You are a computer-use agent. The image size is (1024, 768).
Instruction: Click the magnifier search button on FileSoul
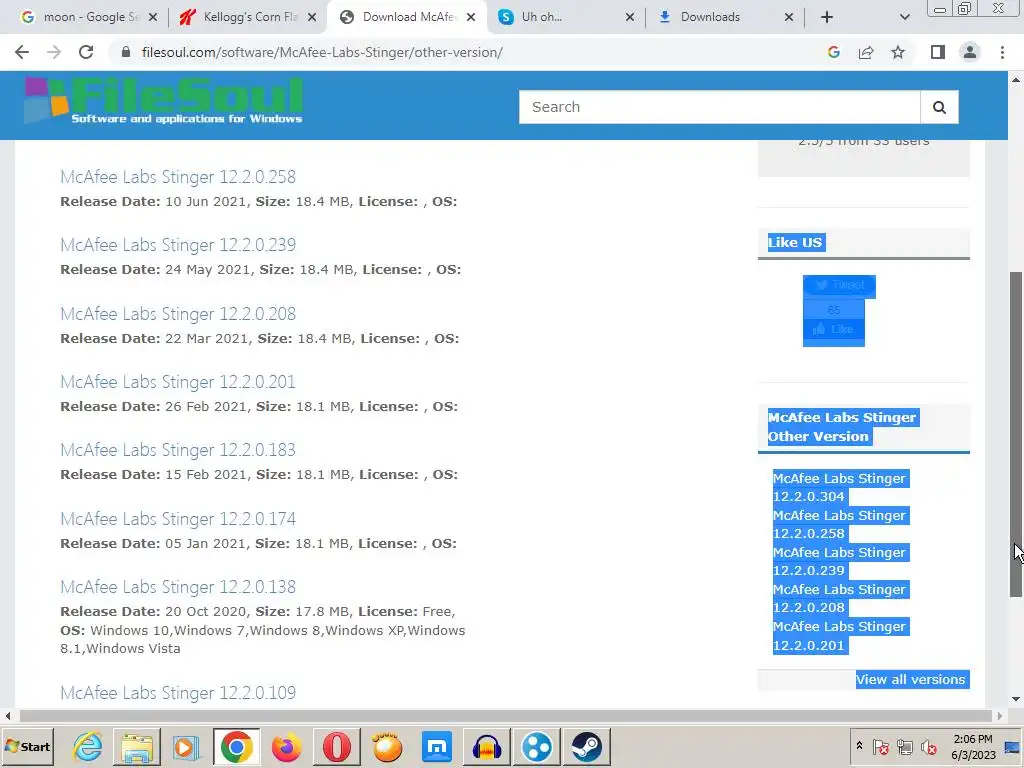point(939,107)
